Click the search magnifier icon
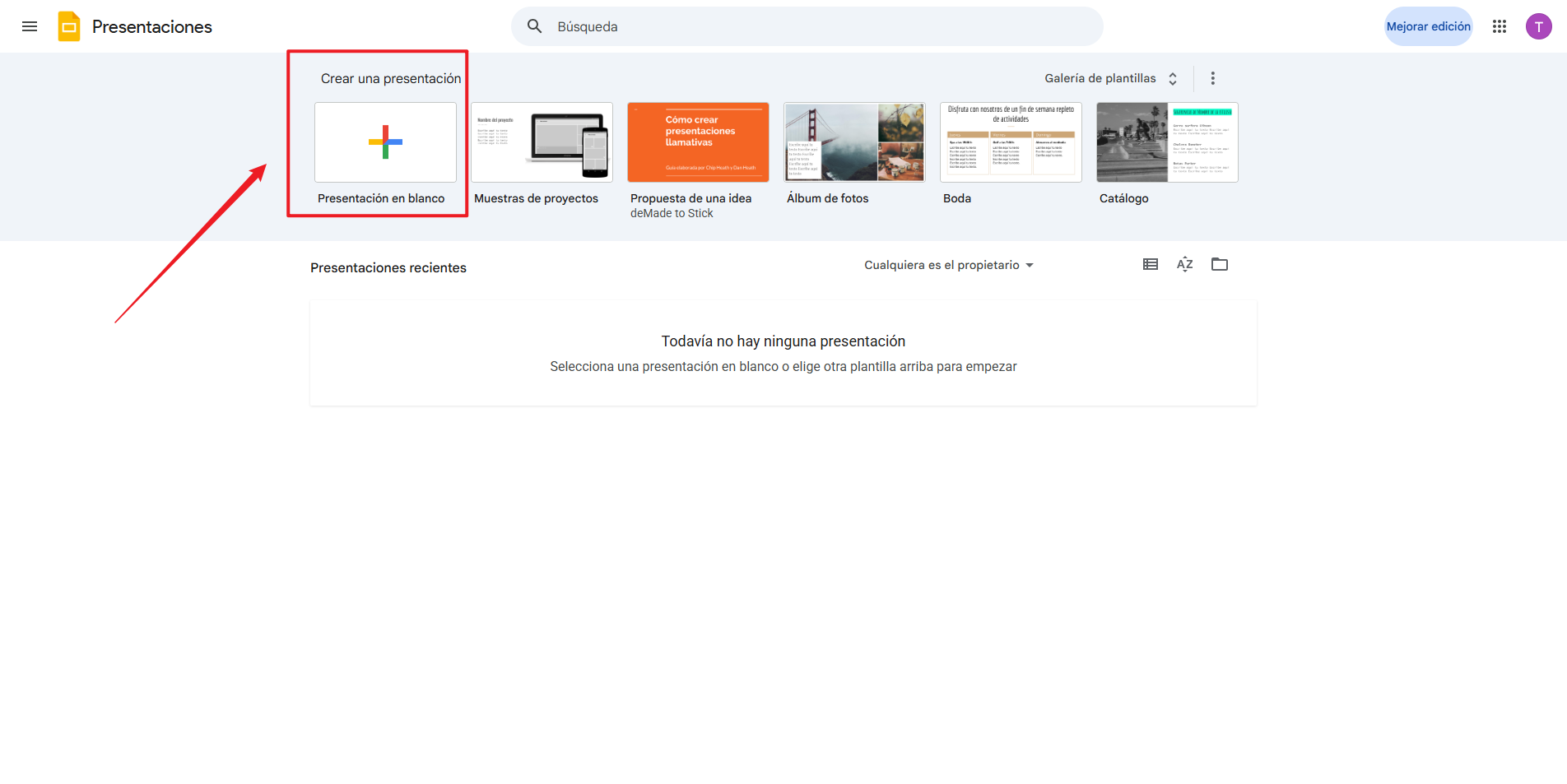Screen dimensions: 1567x784 534,26
